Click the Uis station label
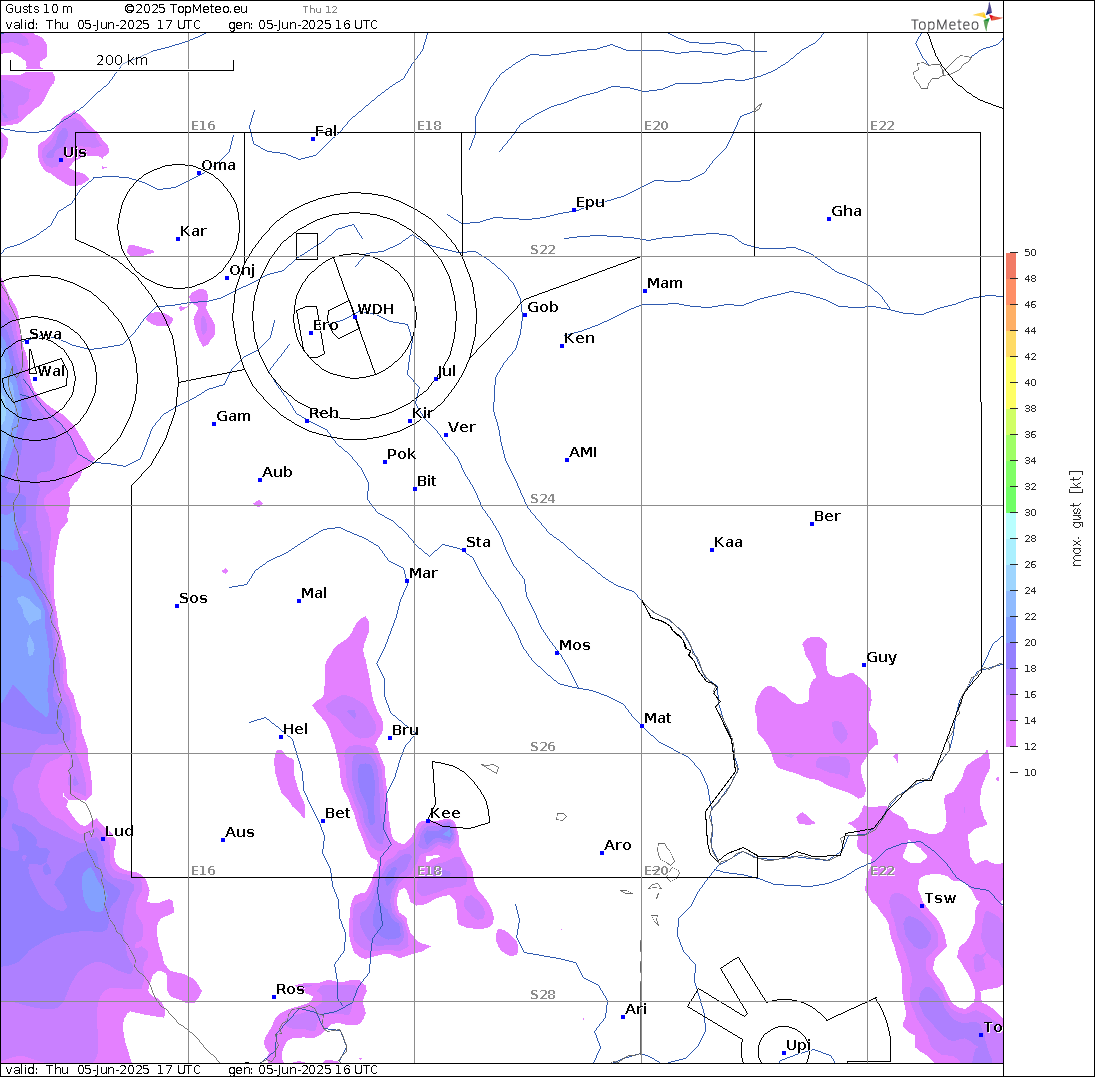Screen dimensions: 1095x1077 [x=75, y=152]
